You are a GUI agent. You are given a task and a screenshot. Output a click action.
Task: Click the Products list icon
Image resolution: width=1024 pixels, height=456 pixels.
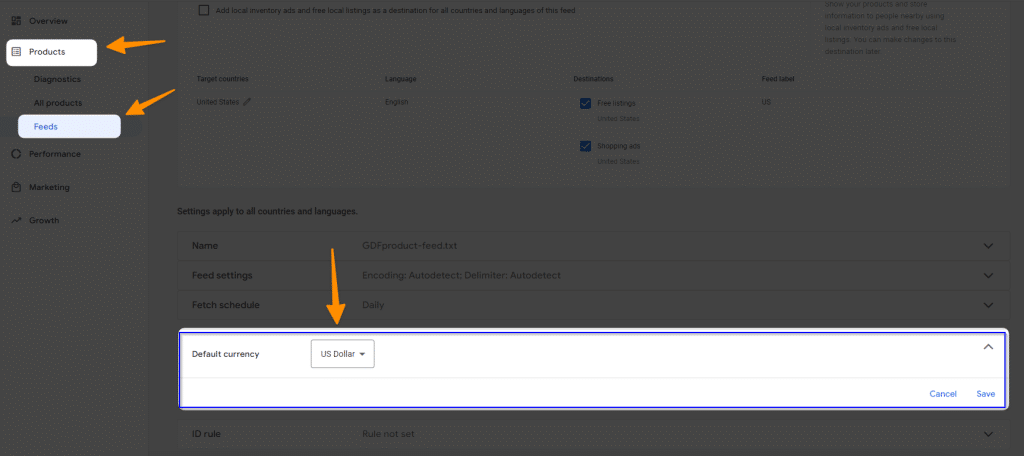click(17, 52)
